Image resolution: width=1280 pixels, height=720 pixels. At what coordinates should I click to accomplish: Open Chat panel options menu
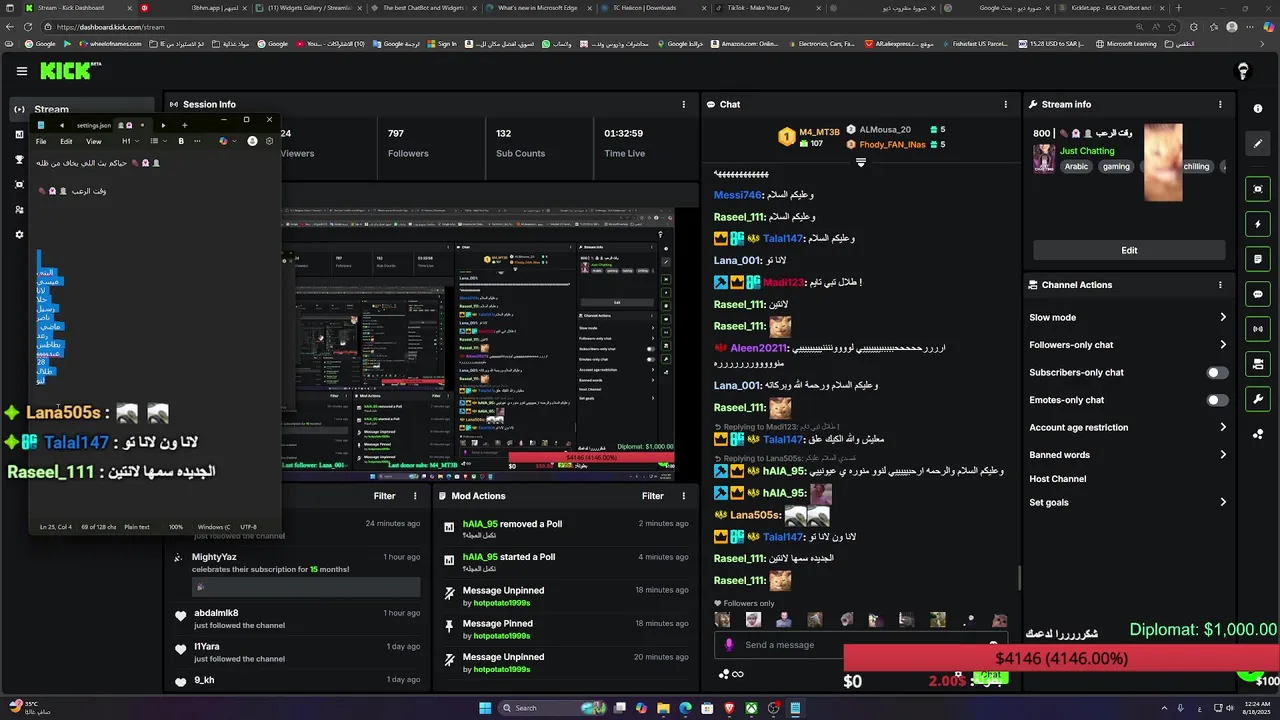point(1006,104)
